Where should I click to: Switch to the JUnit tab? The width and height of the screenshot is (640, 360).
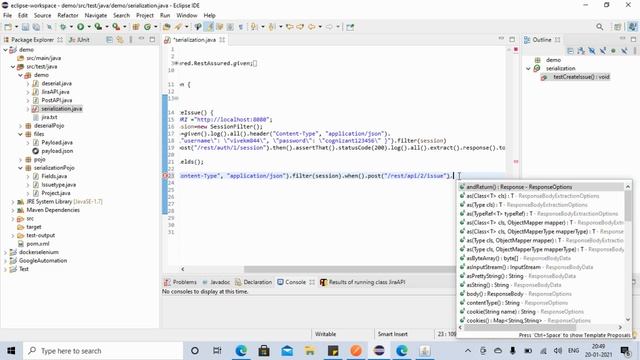[79, 40]
